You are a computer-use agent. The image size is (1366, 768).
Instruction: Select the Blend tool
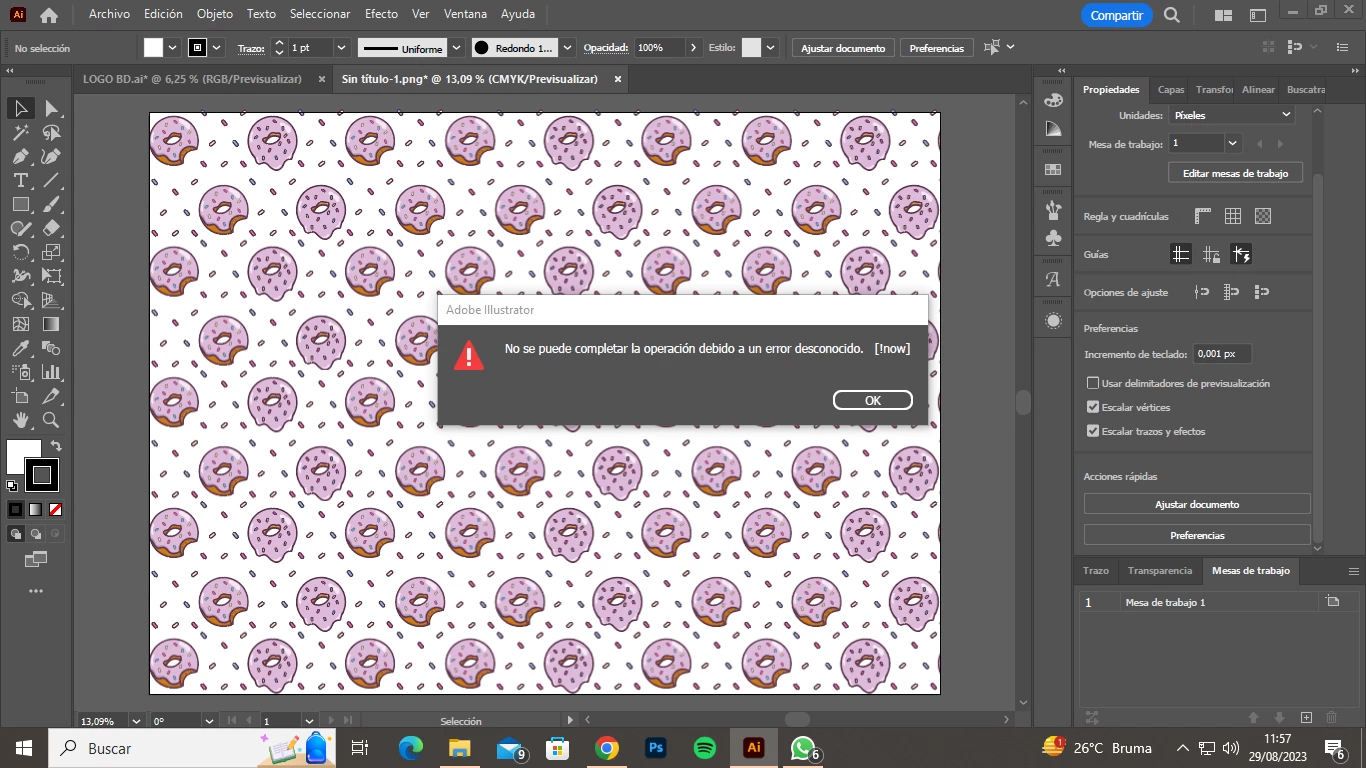(x=51, y=348)
